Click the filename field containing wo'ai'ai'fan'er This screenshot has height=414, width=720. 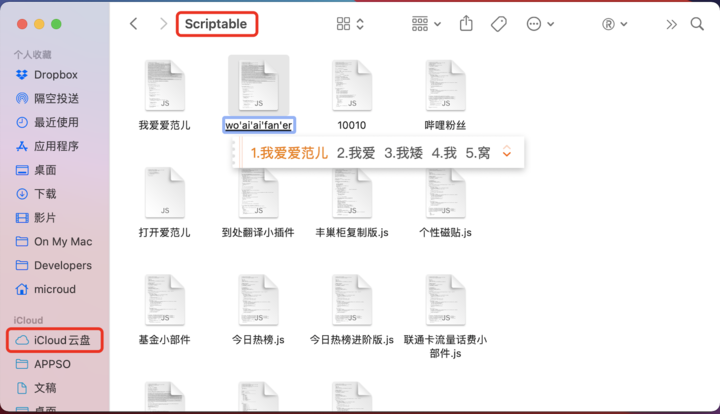coord(259,125)
